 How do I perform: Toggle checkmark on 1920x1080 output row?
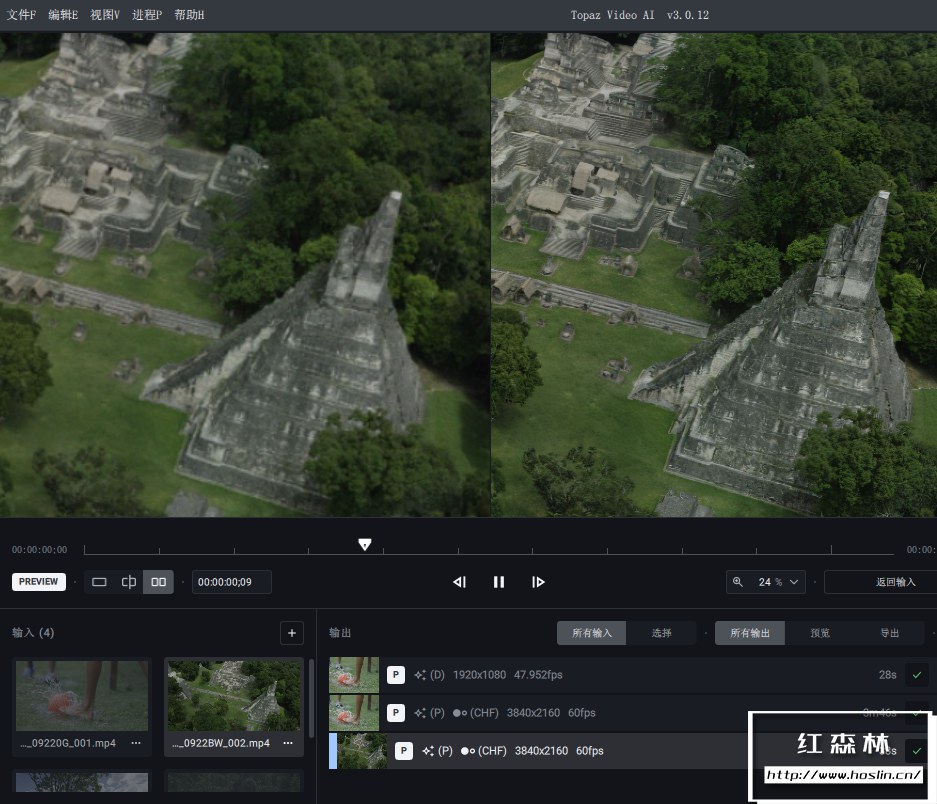coord(916,675)
